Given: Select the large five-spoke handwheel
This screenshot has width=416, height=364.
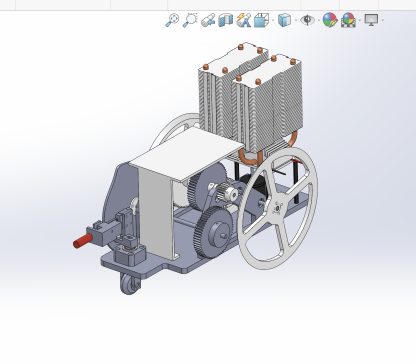Looking at the screenshot, I should pyautogui.click(x=278, y=208).
